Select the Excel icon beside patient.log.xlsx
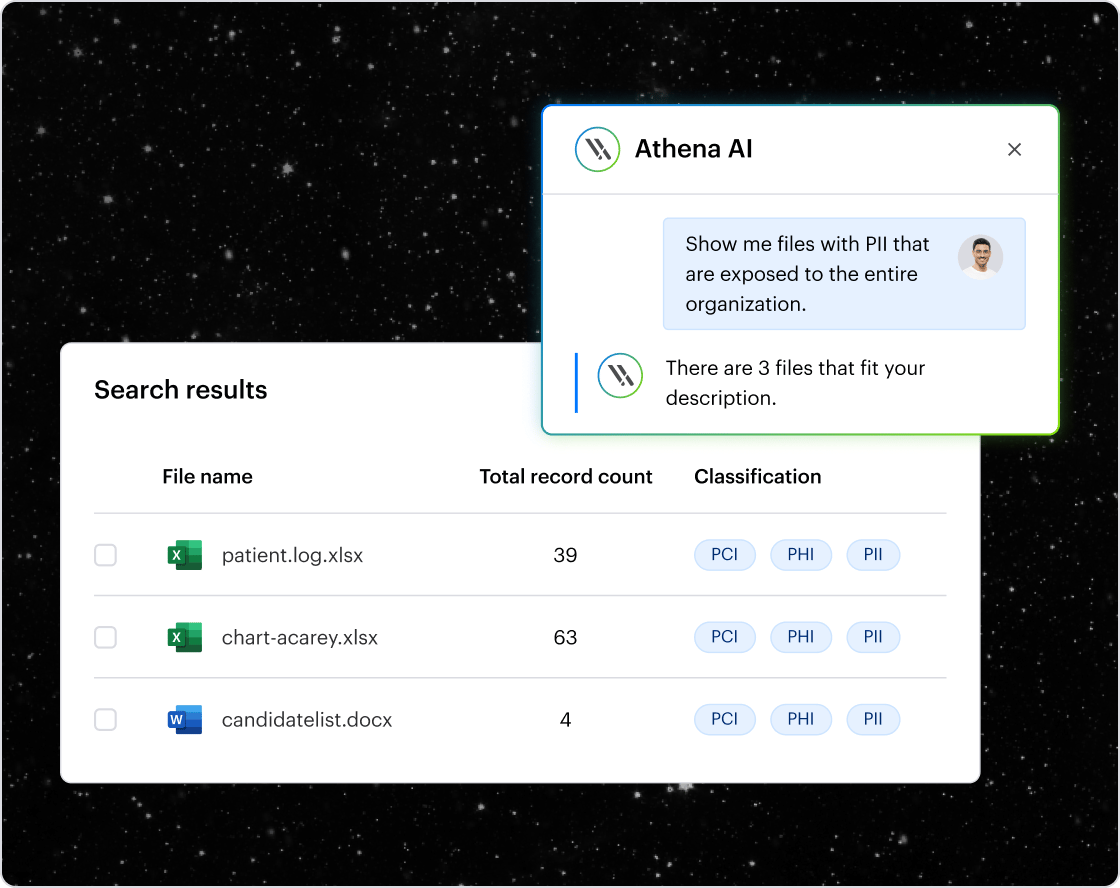The image size is (1120, 888). (184, 555)
